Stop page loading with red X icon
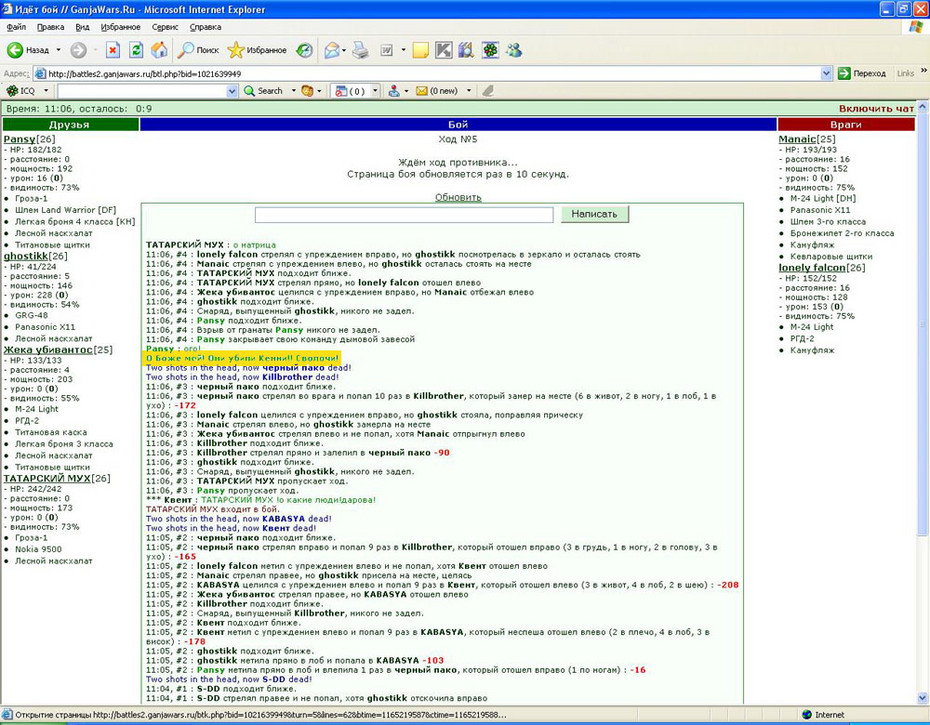Image resolution: width=930 pixels, height=725 pixels. [x=113, y=50]
